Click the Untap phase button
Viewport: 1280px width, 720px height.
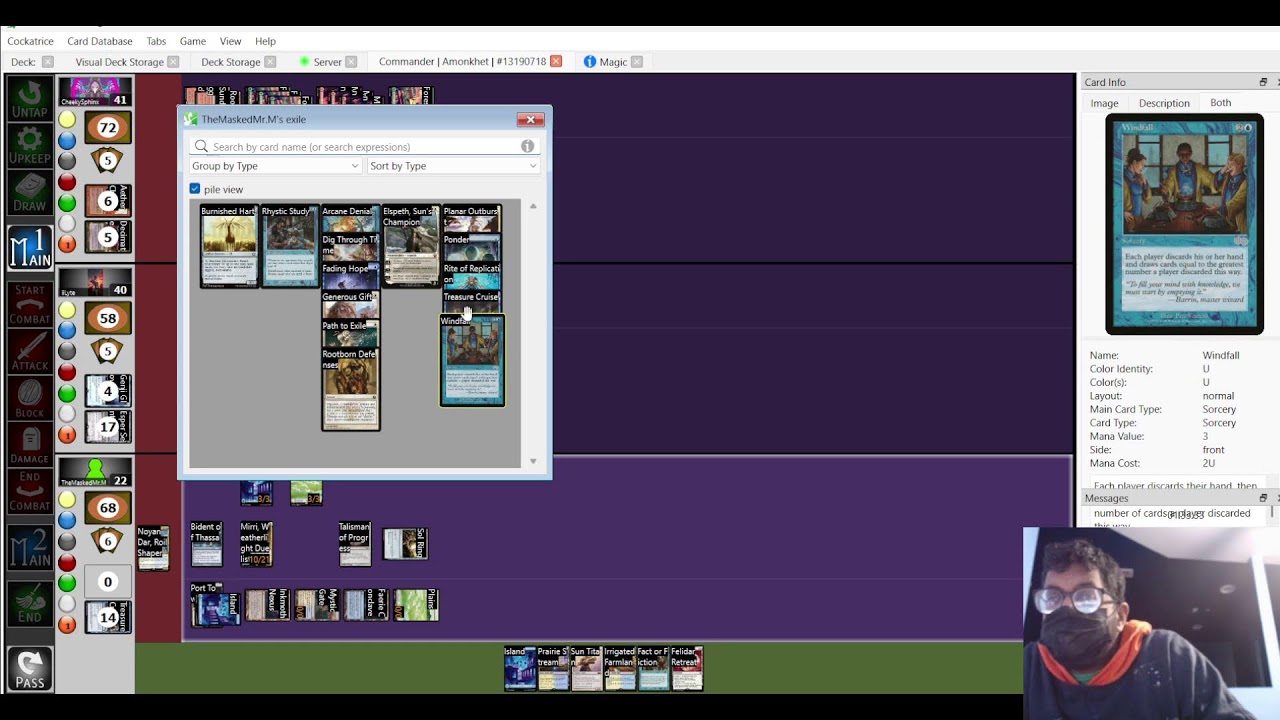click(x=30, y=100)
